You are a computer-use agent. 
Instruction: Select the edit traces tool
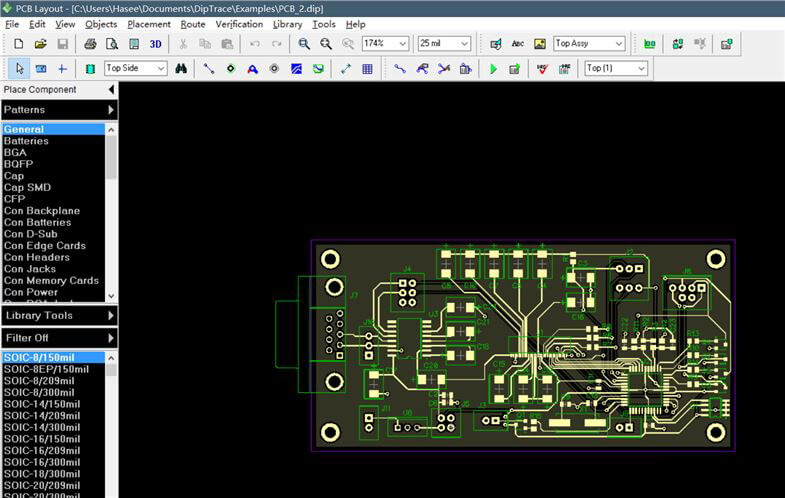click(x=422, y=69)
